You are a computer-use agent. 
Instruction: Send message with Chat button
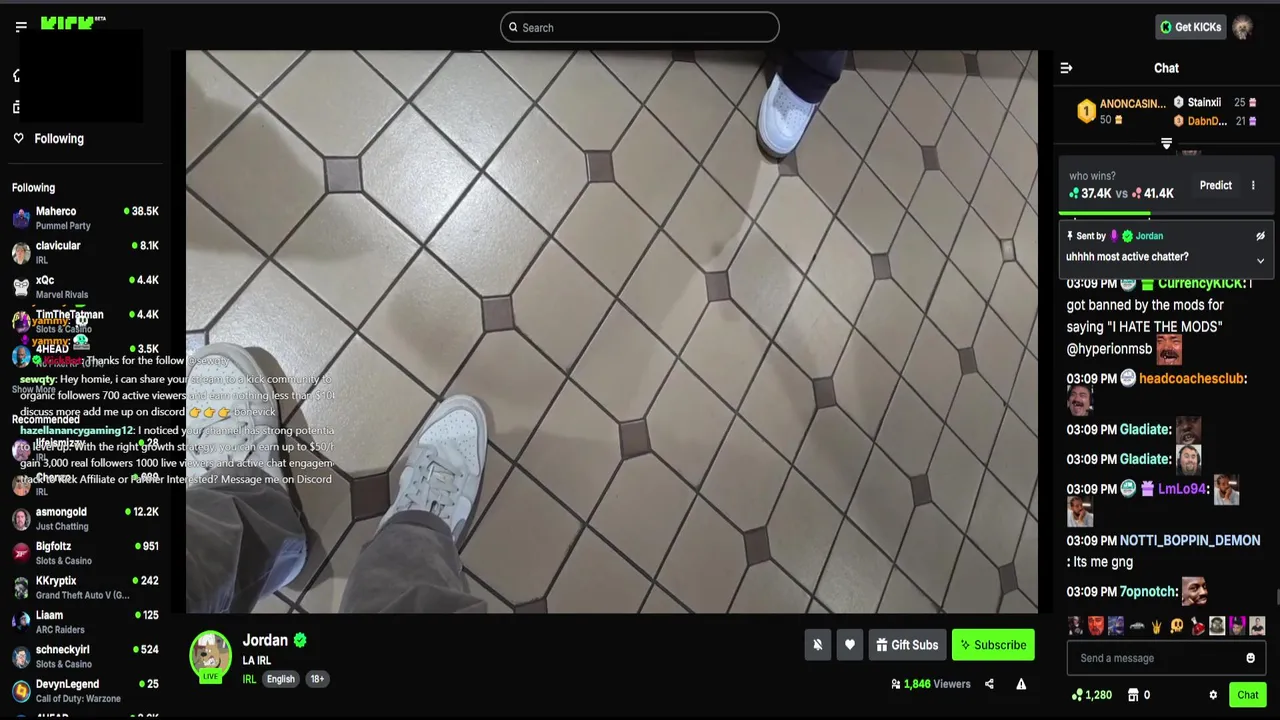click(1247, 695)
